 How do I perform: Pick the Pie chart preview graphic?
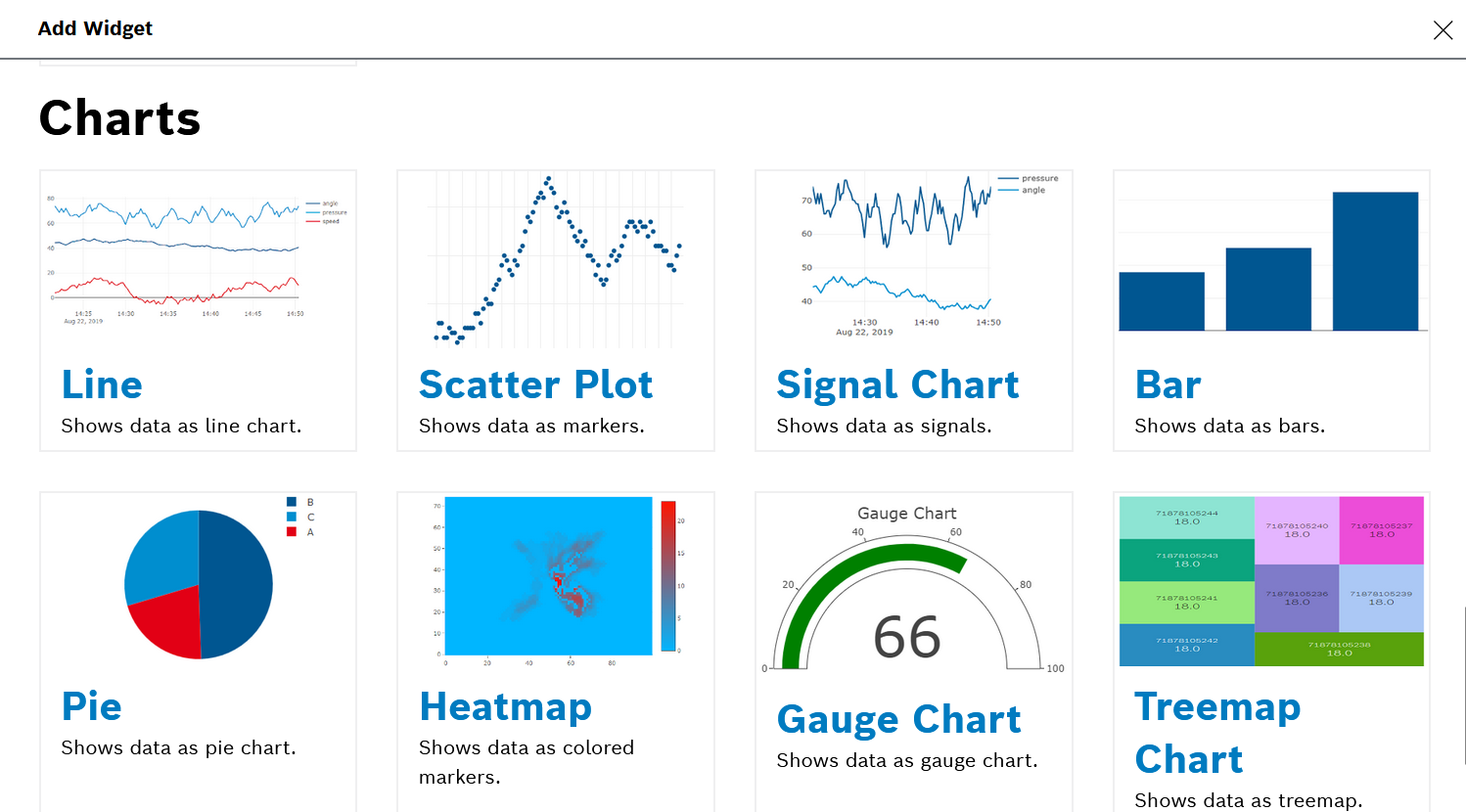point(198,583)
